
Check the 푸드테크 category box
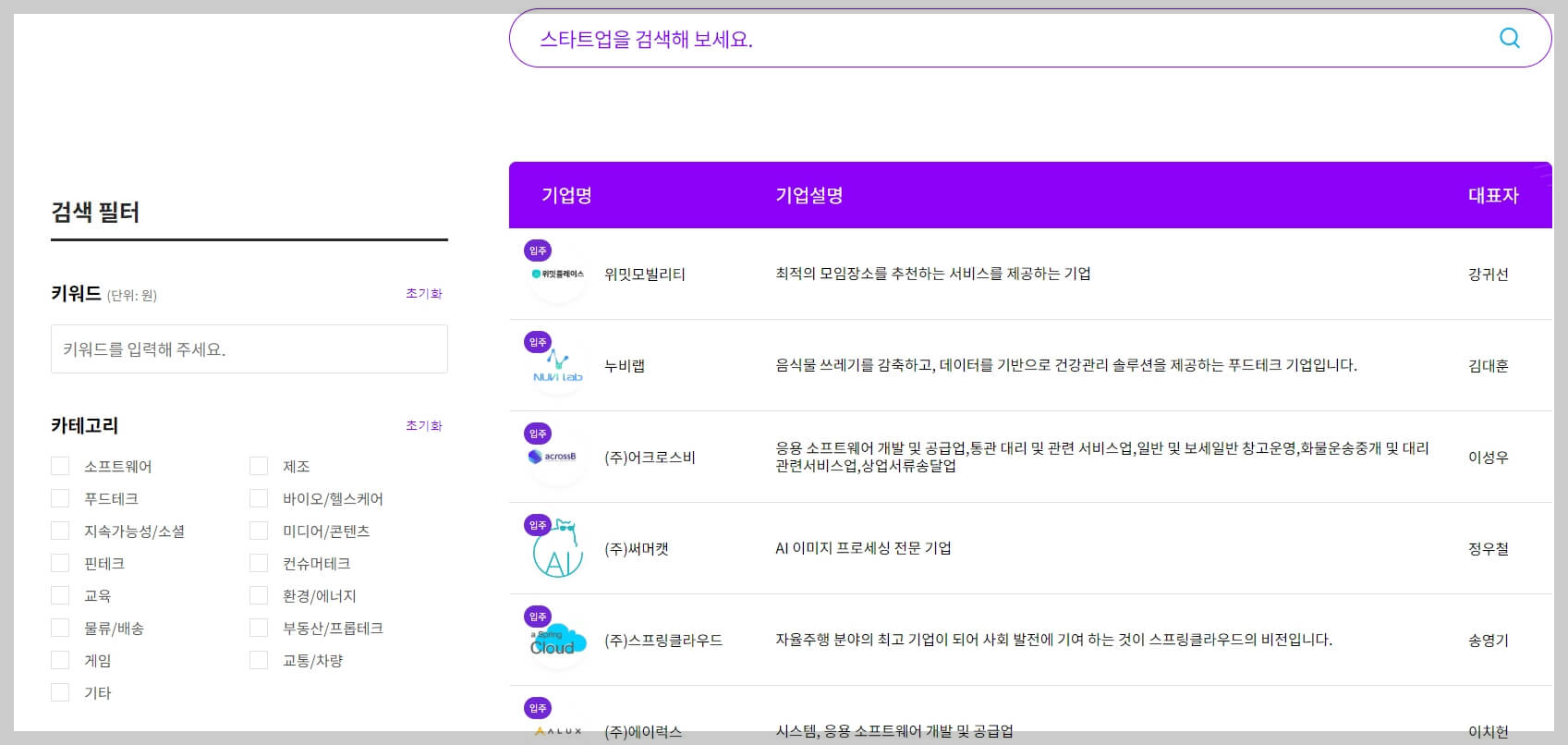pos(60,498)
